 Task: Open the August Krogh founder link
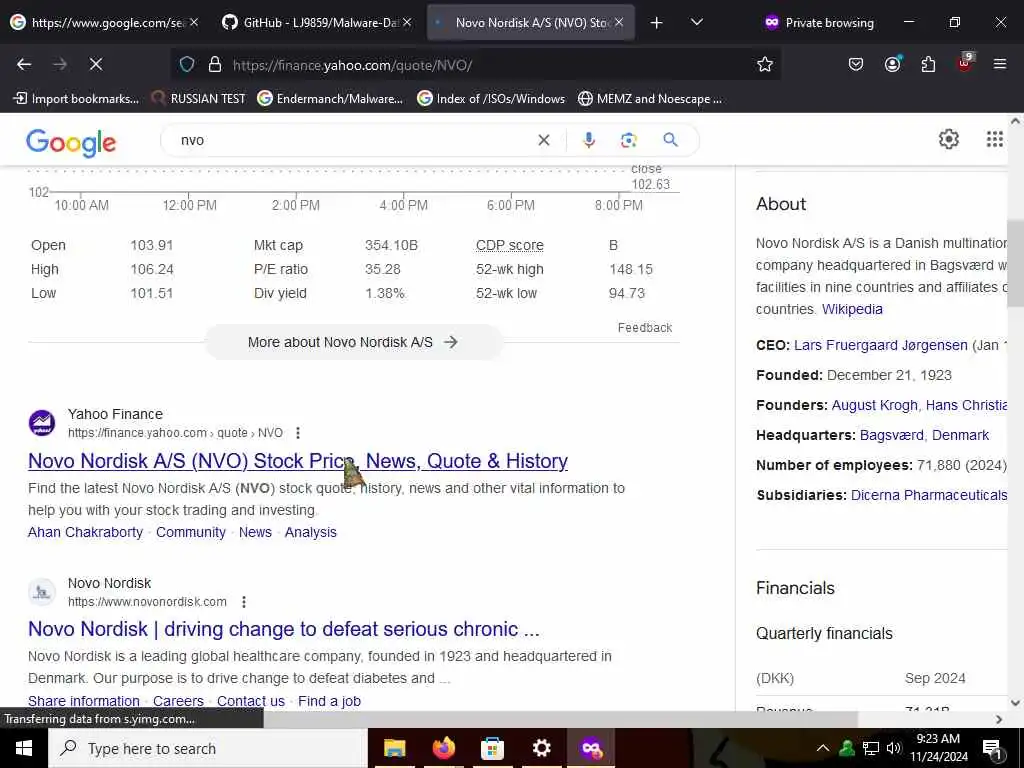[x=874, y=405]
